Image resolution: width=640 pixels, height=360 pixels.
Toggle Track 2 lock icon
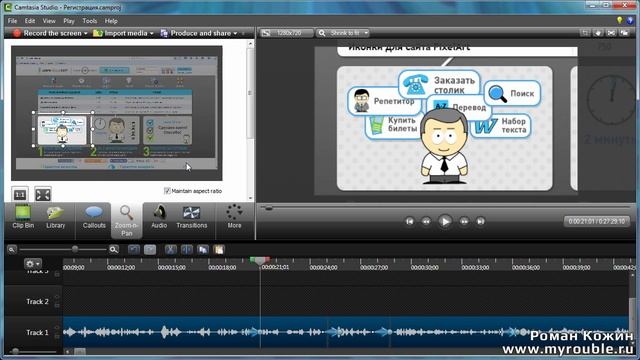pyautogui.click(x=57, y=305)
